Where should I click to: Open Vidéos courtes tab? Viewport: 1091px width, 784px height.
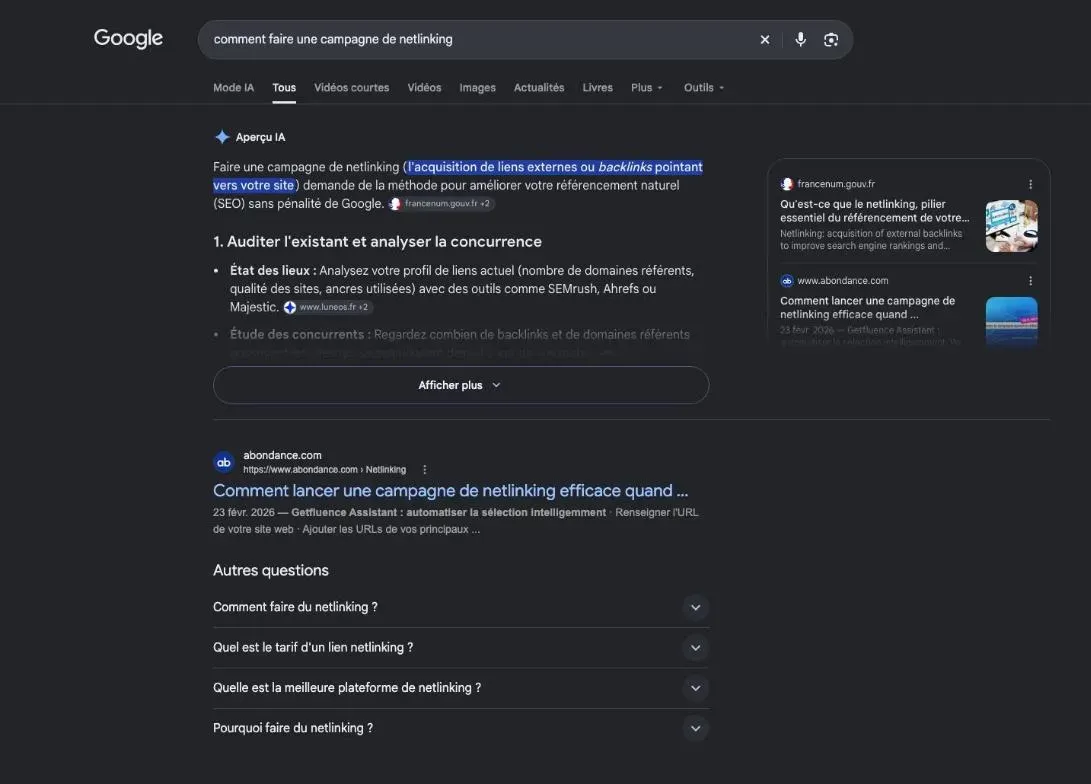click(351, 88)
